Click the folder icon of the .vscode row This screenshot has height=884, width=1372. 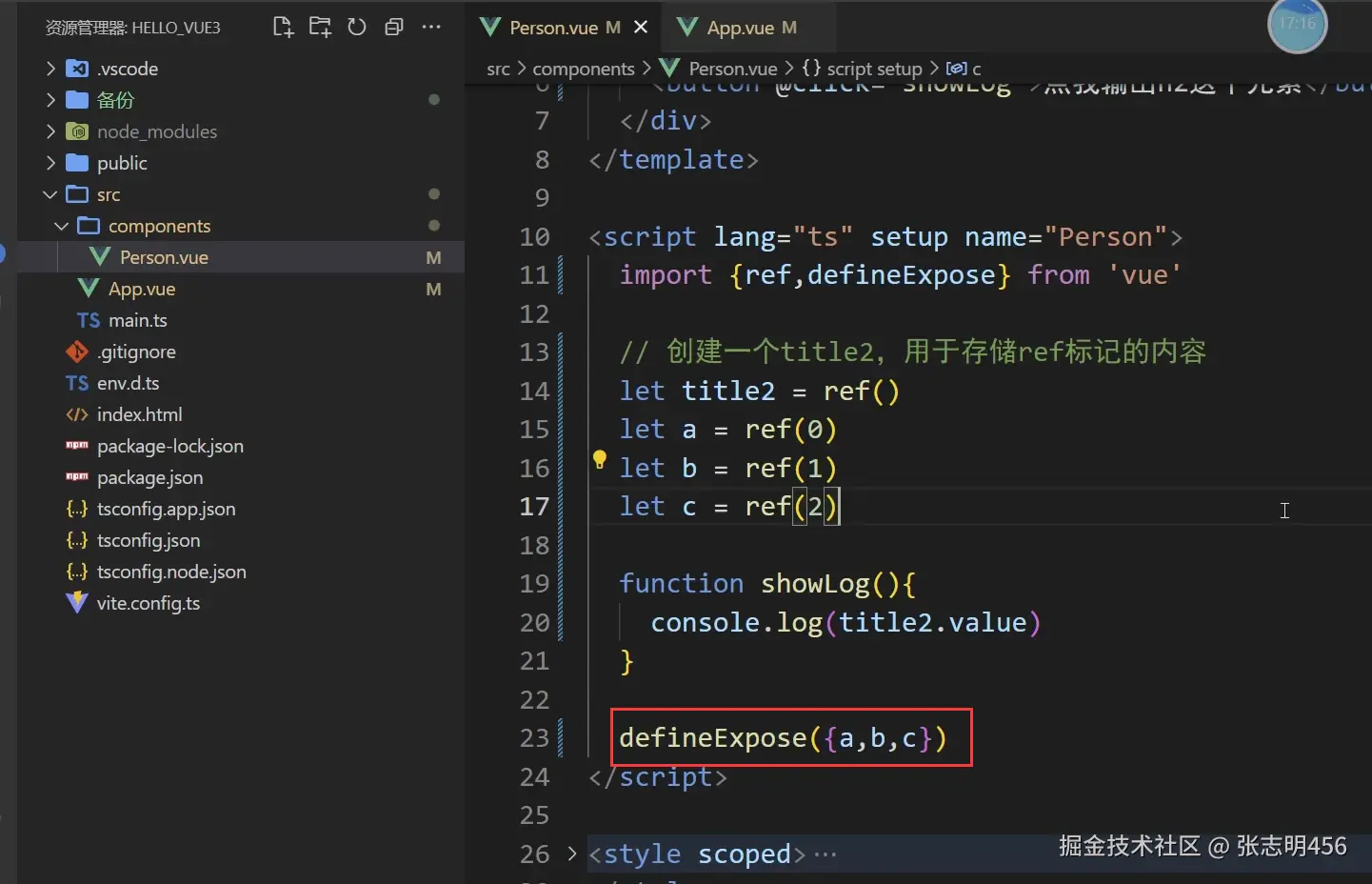(77, 69)
